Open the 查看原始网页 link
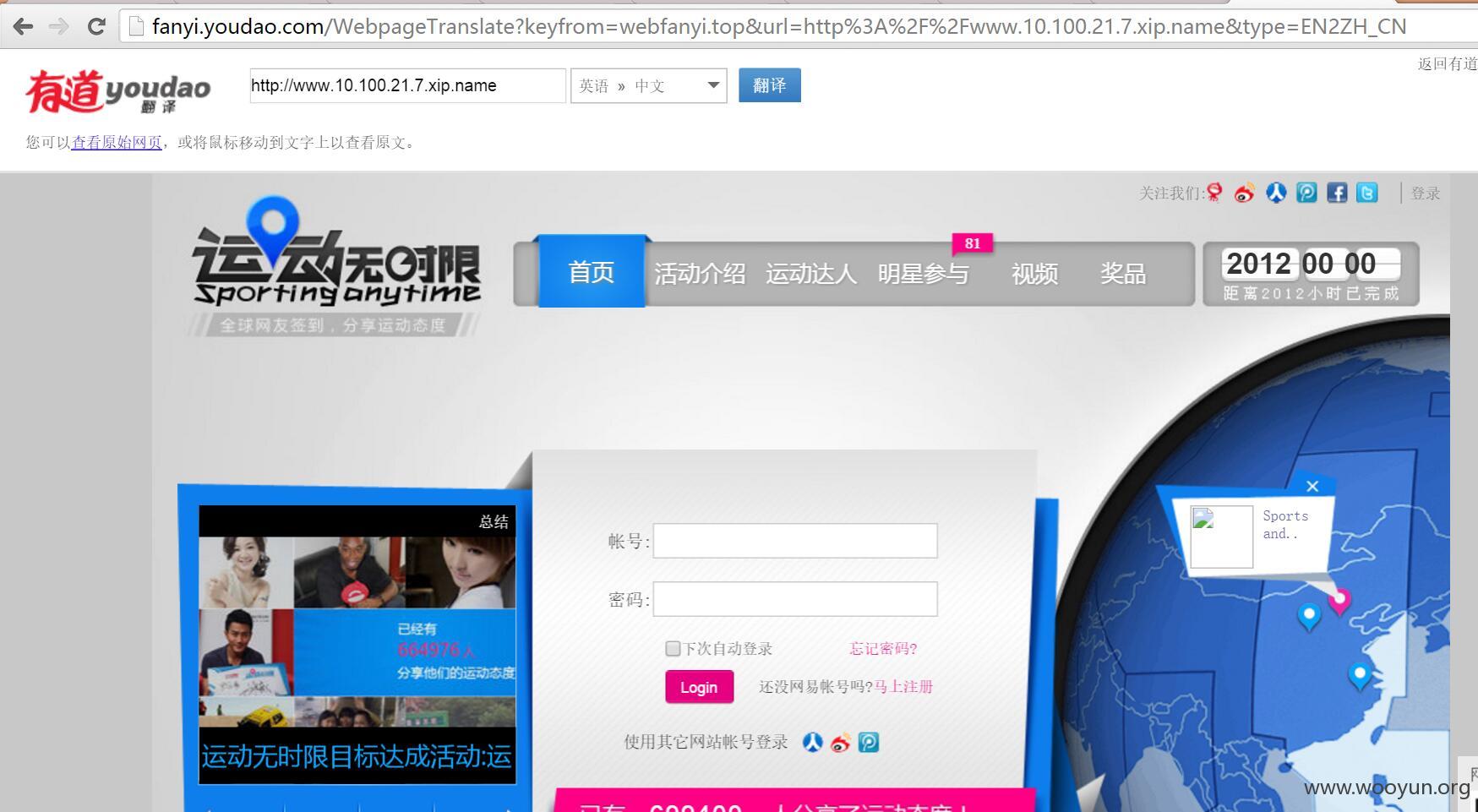This screenshot has width=1478, height=812. coord(117,142)
